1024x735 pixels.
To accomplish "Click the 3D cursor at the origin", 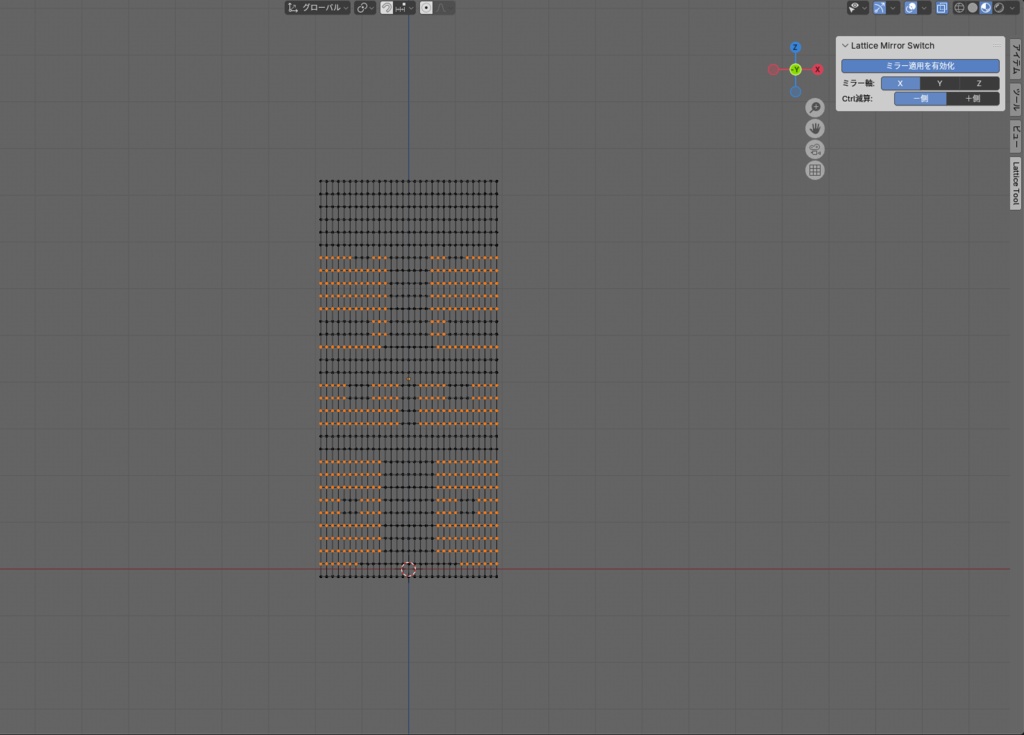I will coord(408,570).
